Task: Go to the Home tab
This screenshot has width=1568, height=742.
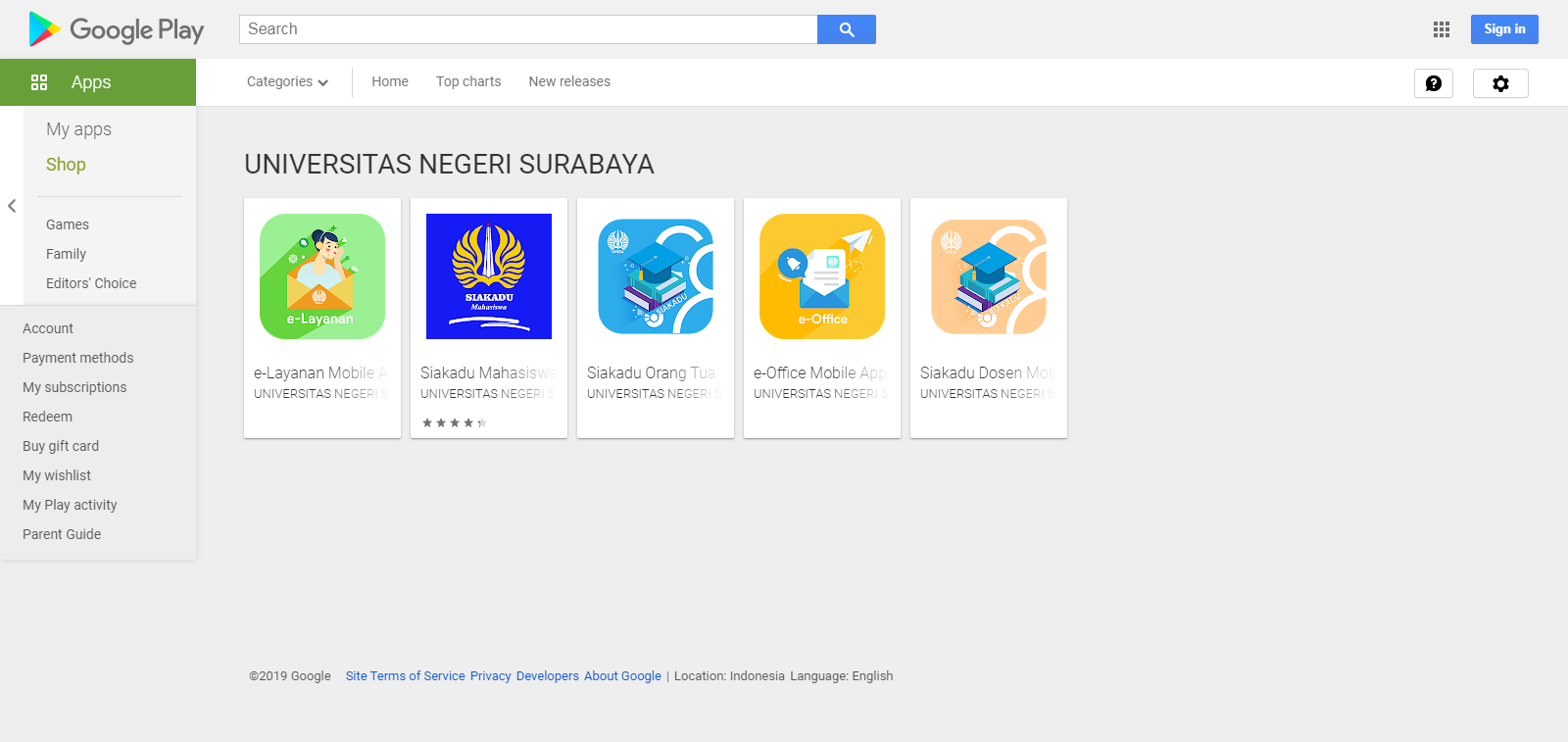Action: point(390,81)
